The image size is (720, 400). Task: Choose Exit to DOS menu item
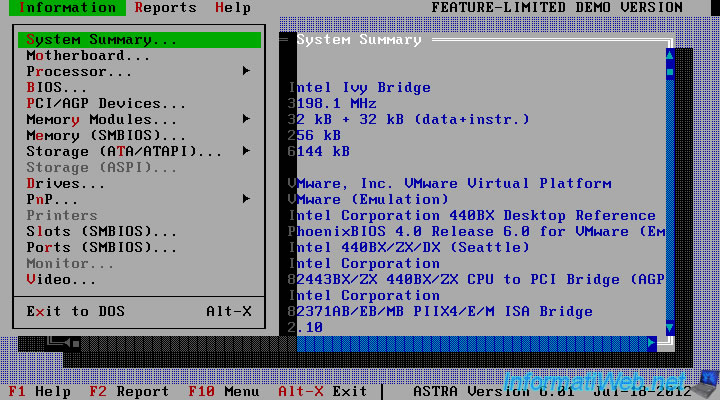click(76, 312)
